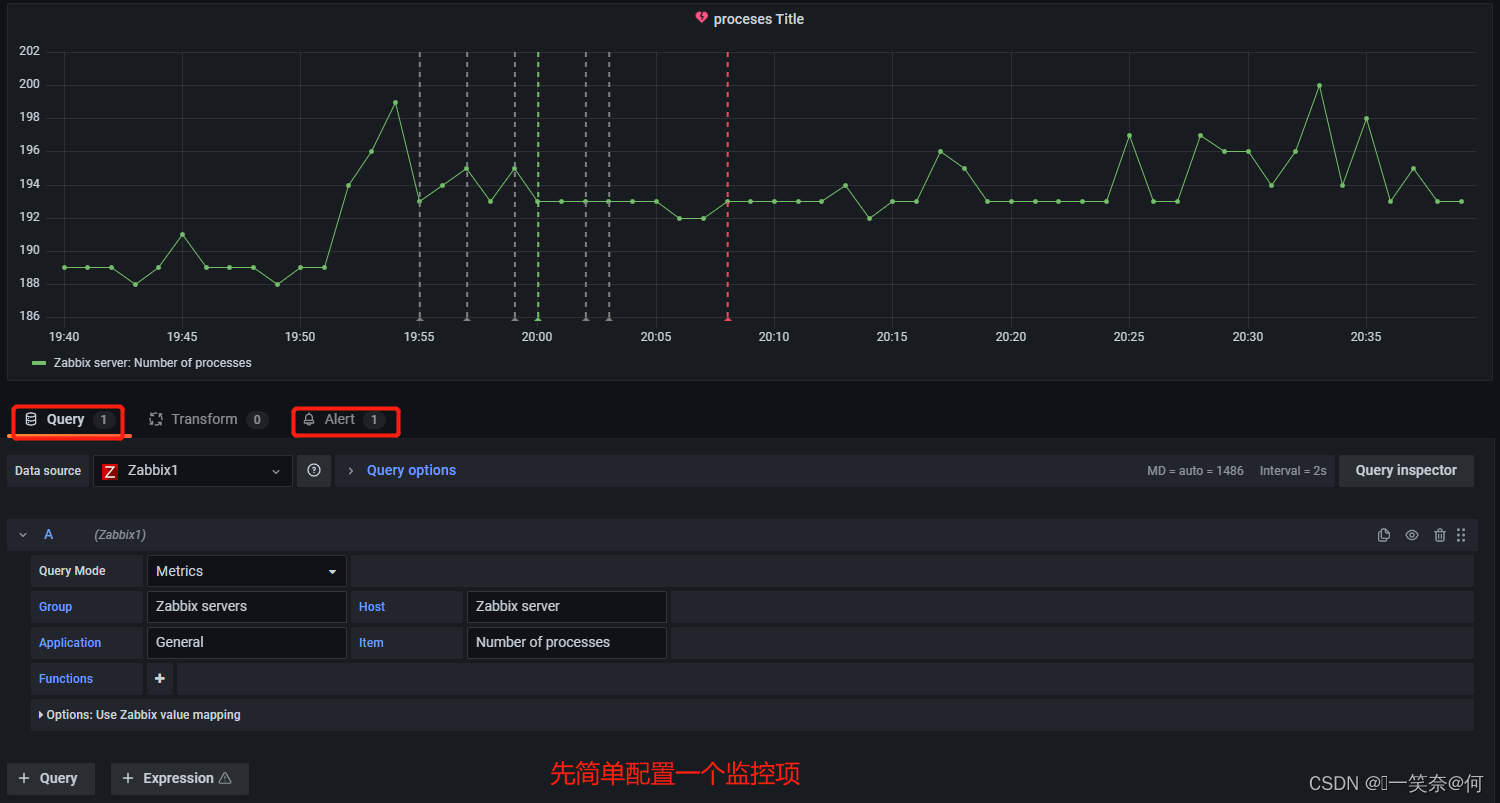Switch to the Query tab
Image resolution: width=1500 pixels, height=803 pixels.
tap(68, 420)
